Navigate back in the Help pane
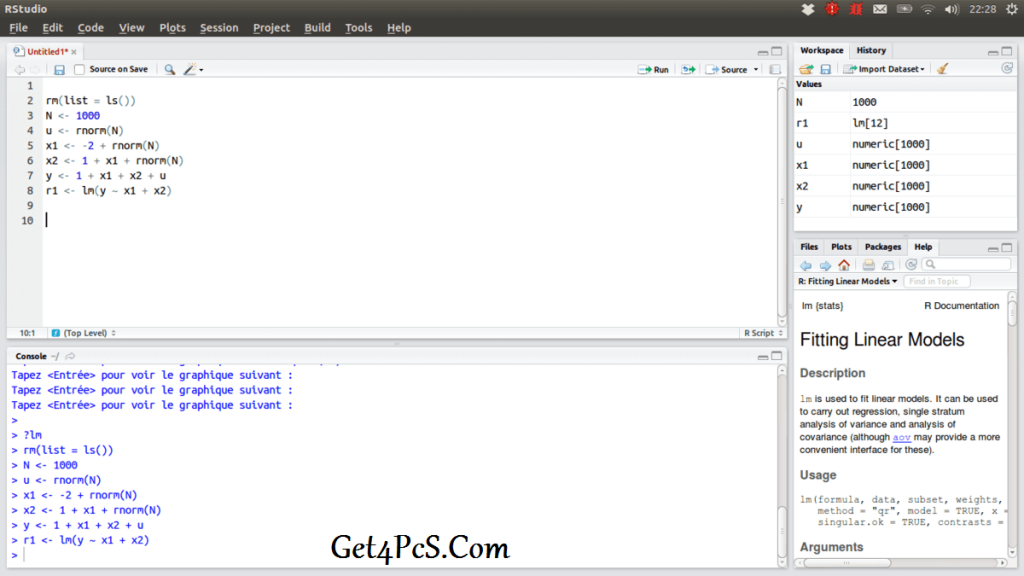 point(806,265)
